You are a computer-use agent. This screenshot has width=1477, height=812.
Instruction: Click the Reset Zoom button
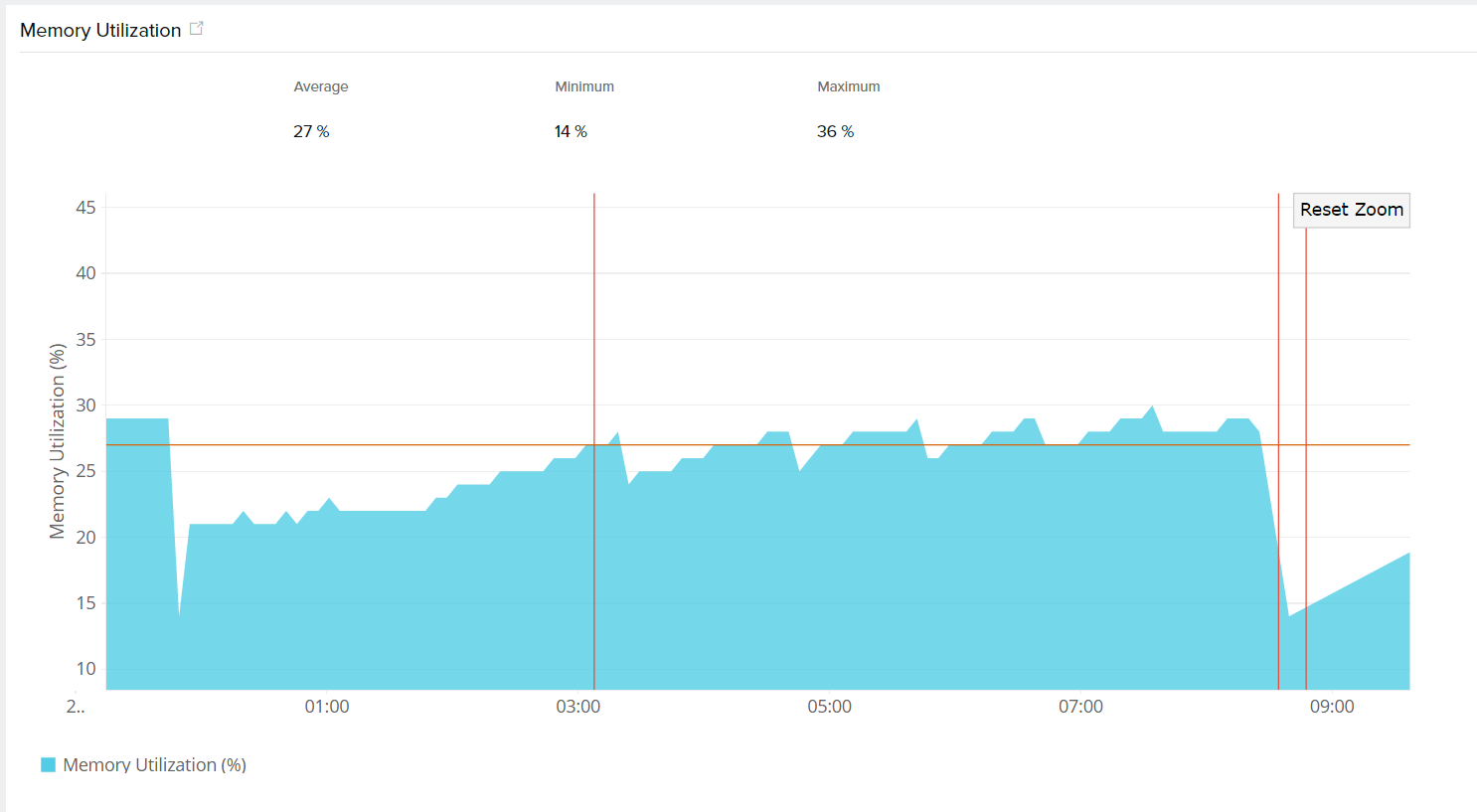pyautogui.click(x=1351, y=210)
